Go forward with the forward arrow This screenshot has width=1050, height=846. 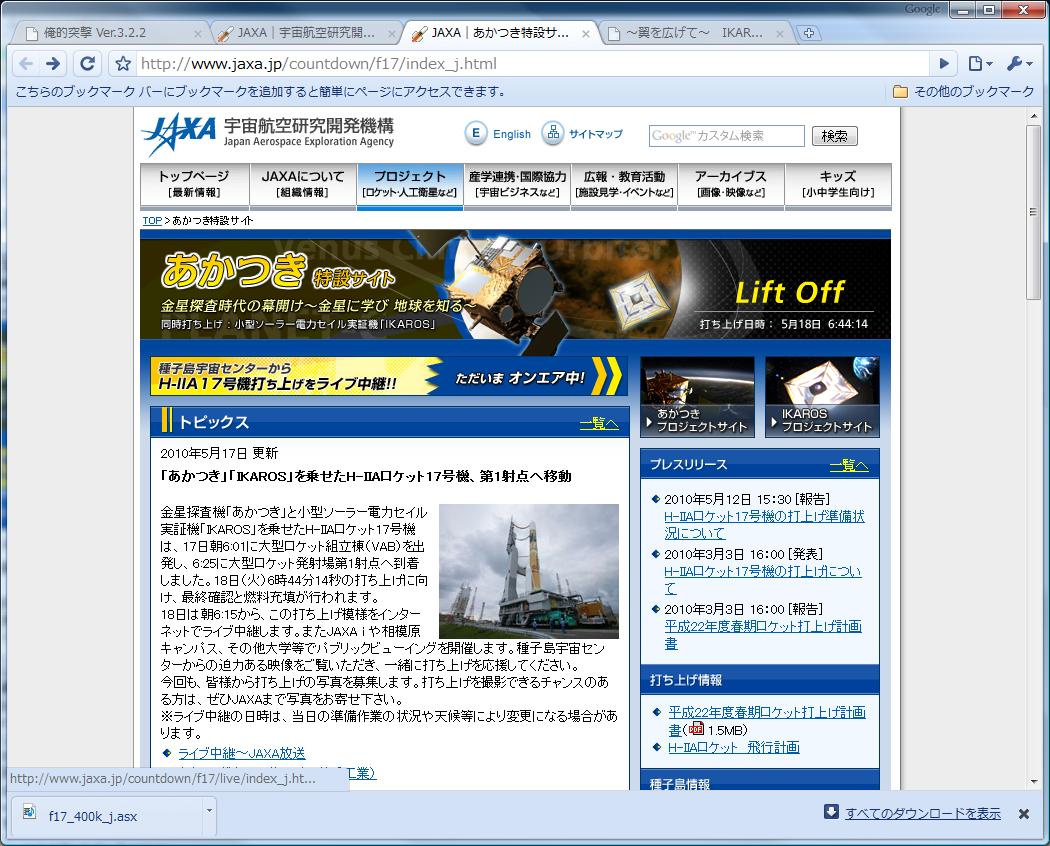pos(53,64)
